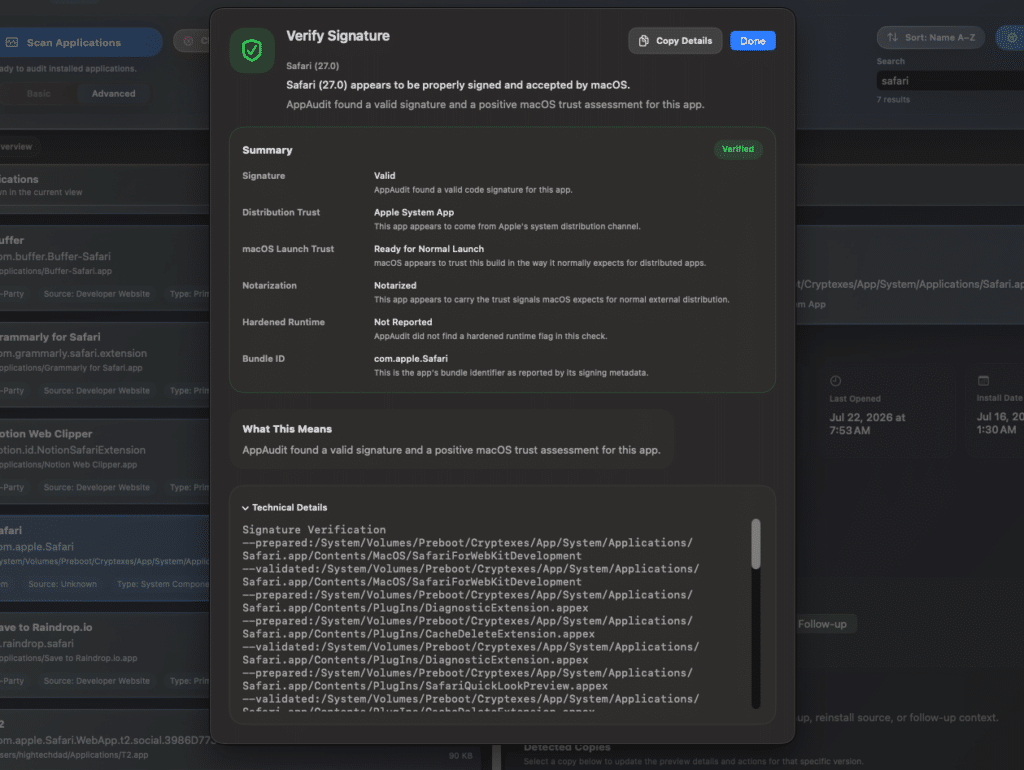Click the Hardened Runtime label
This screenshot has width=1024, height=770.
tap(283, 322)
